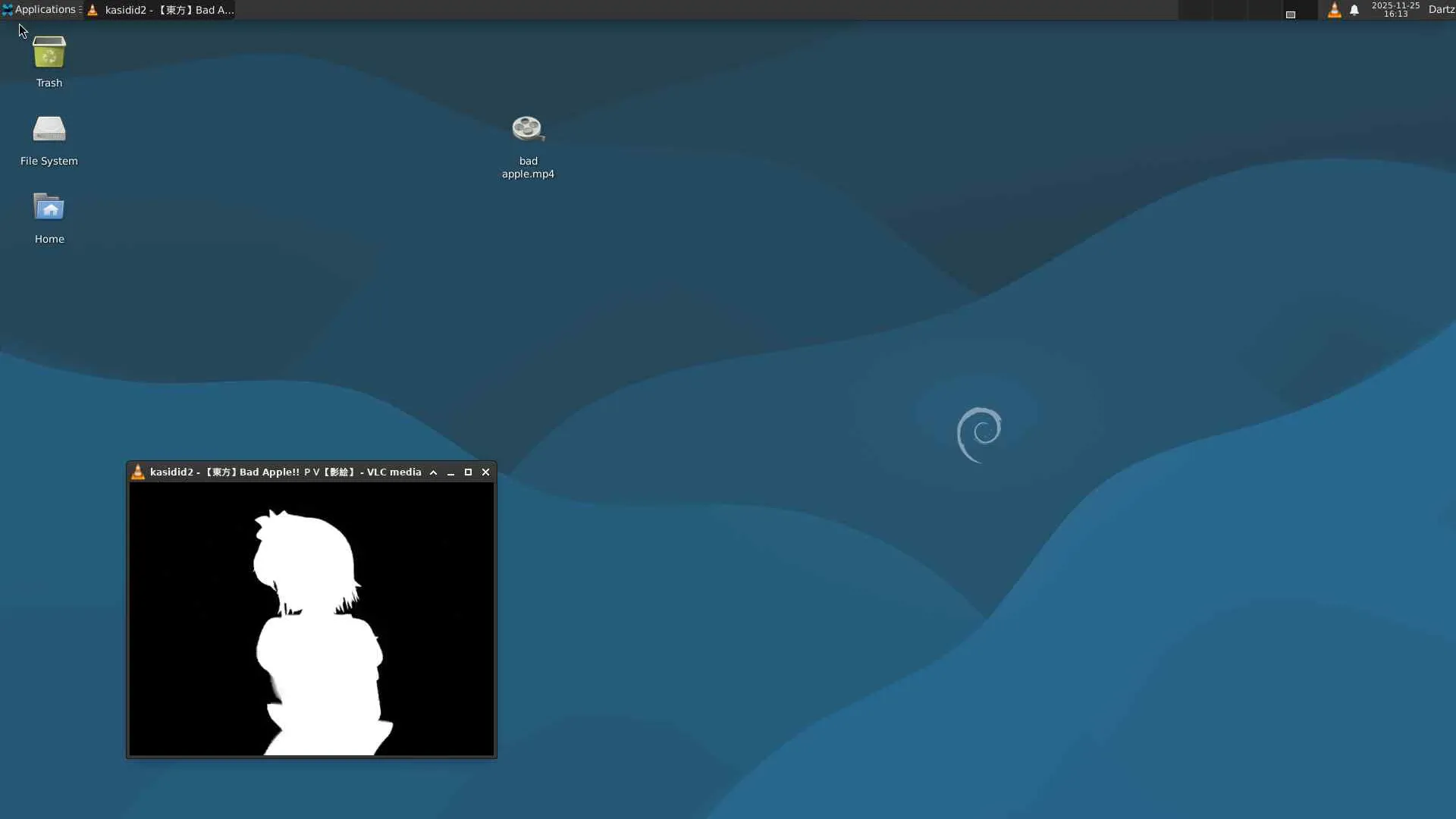Click the Debian swirl on the wallpaper

[x=979, y=434]
